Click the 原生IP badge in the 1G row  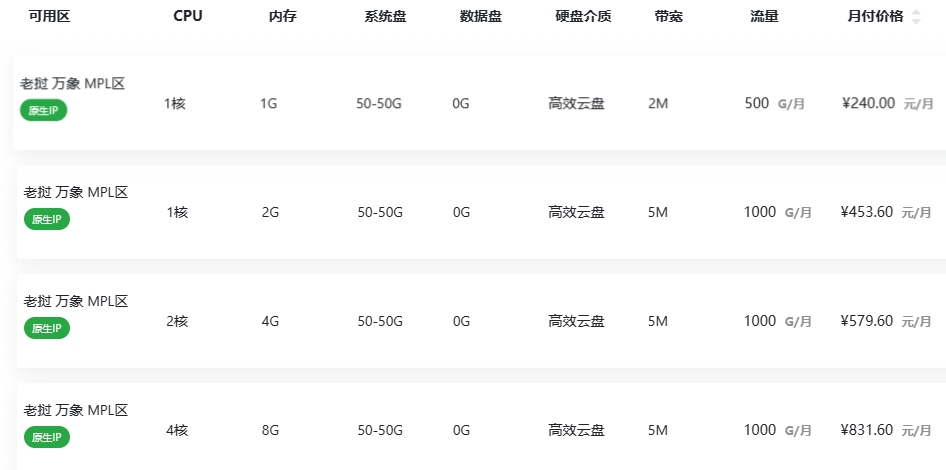point(43,110)
